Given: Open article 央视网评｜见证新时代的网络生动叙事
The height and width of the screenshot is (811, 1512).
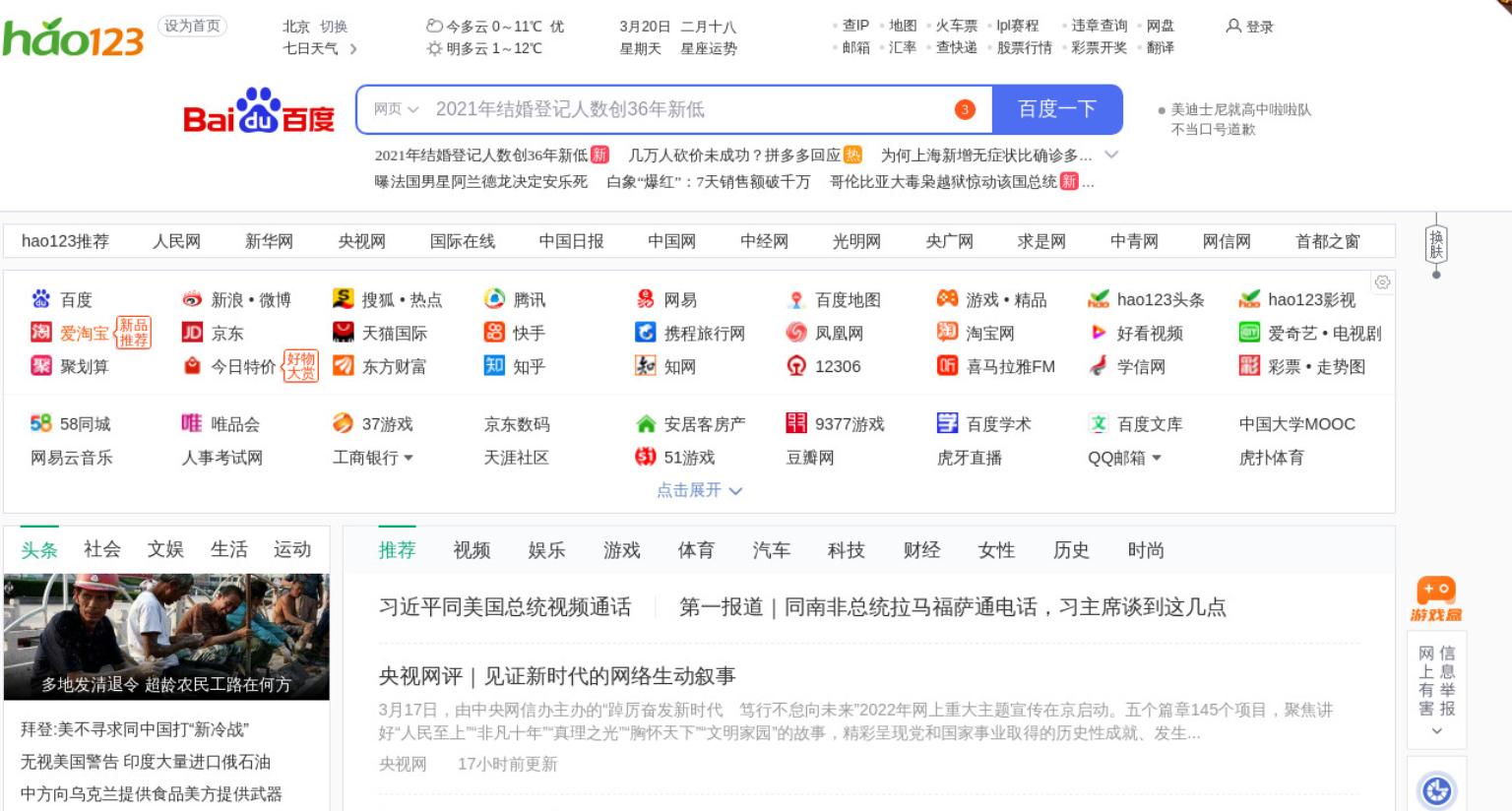Looking at the screenshot, I should (557, 676).
